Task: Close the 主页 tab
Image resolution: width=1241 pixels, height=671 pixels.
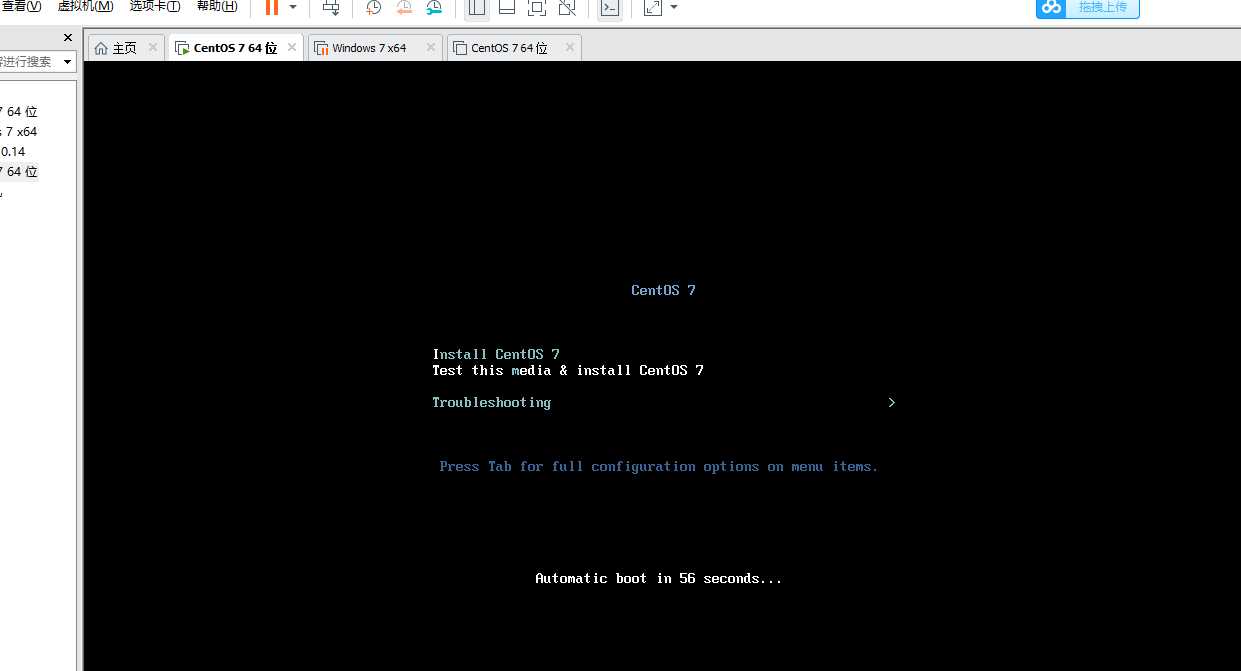Action: [153, 47]
